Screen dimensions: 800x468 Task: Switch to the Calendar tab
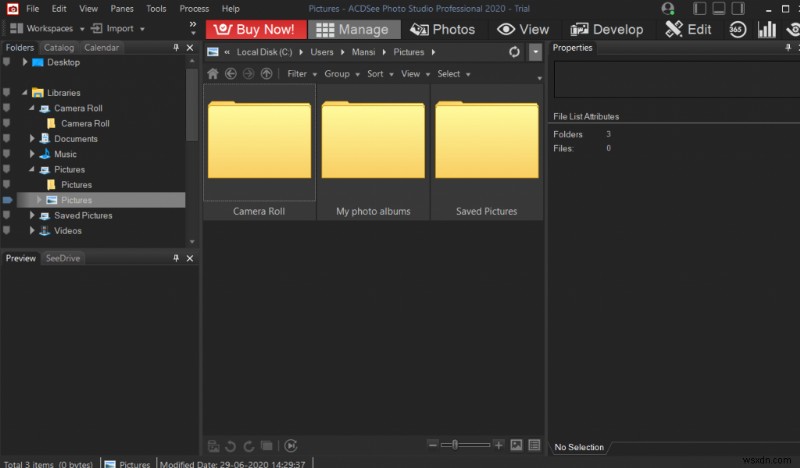coord(102,47)
